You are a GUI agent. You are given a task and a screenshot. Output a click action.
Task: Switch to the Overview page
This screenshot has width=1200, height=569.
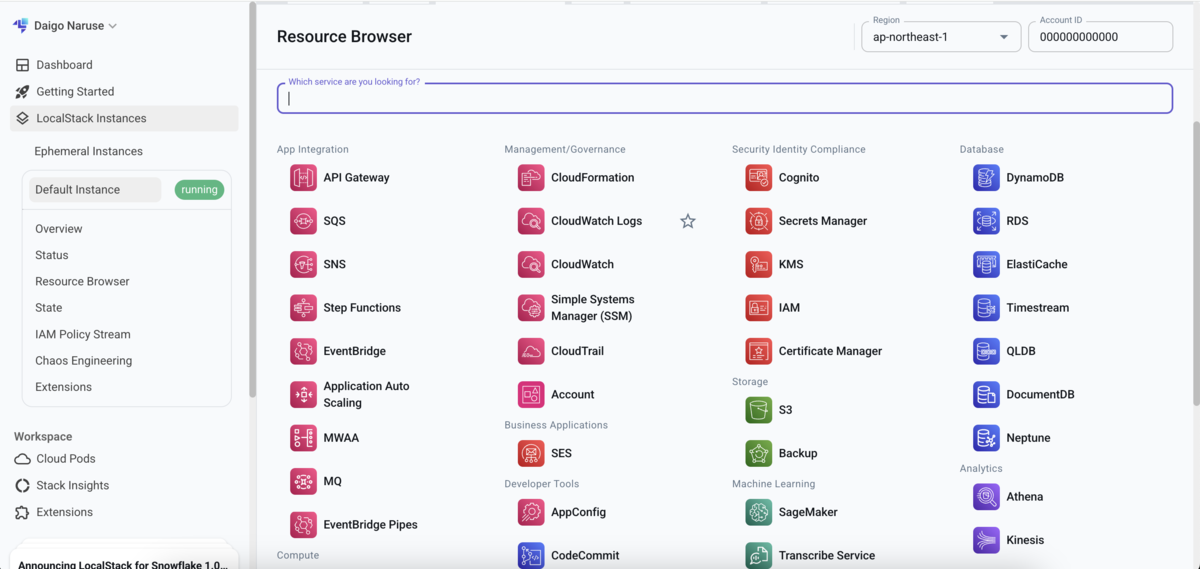[59, 229]
